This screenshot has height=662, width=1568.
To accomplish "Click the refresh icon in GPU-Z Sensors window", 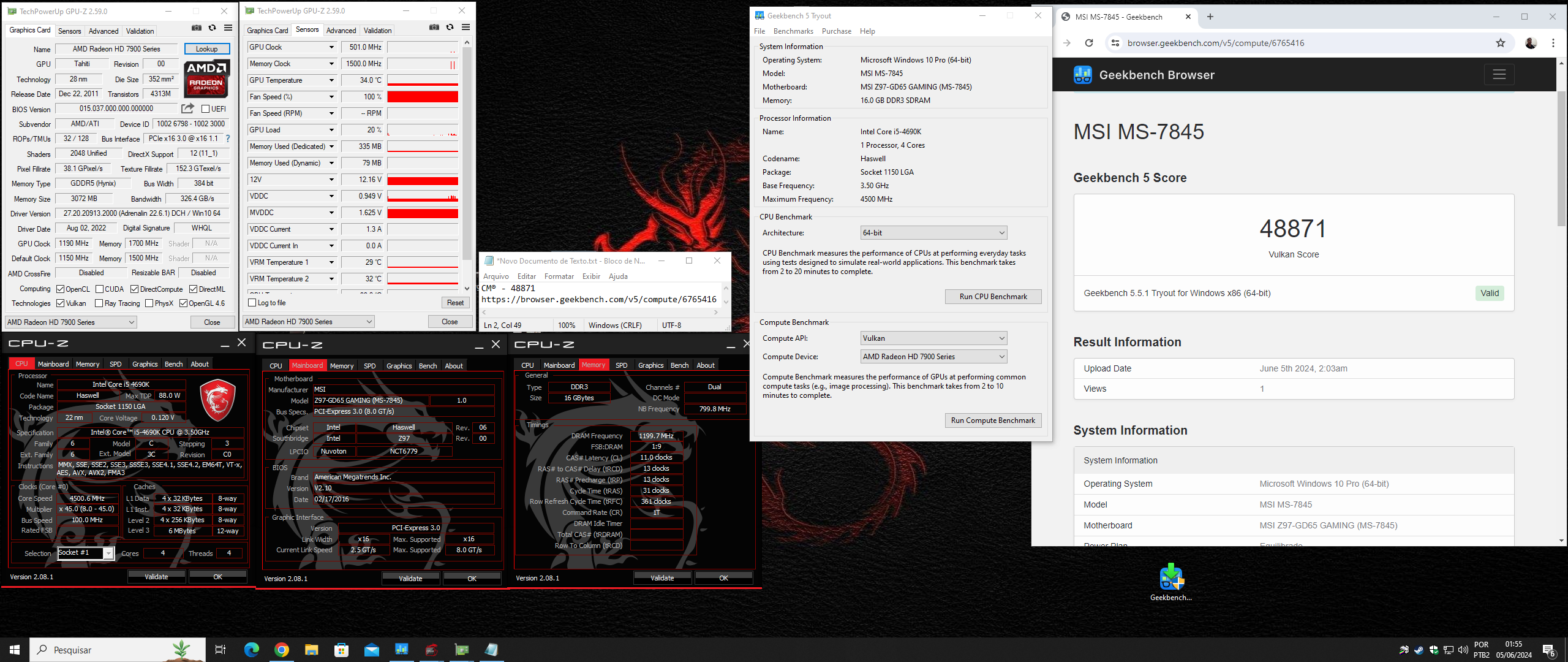I will (450, 27).
